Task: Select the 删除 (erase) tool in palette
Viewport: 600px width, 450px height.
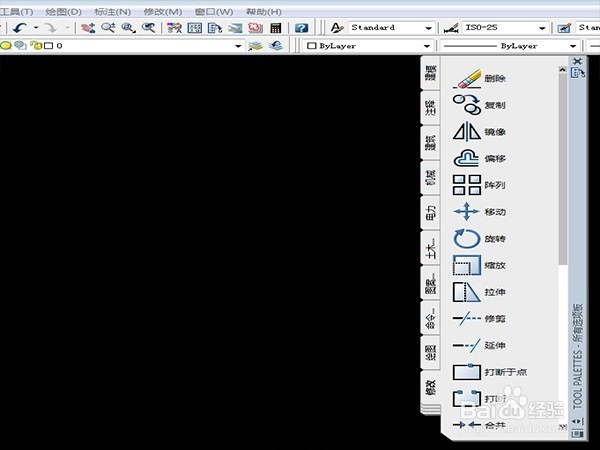Action: point(479,78)
